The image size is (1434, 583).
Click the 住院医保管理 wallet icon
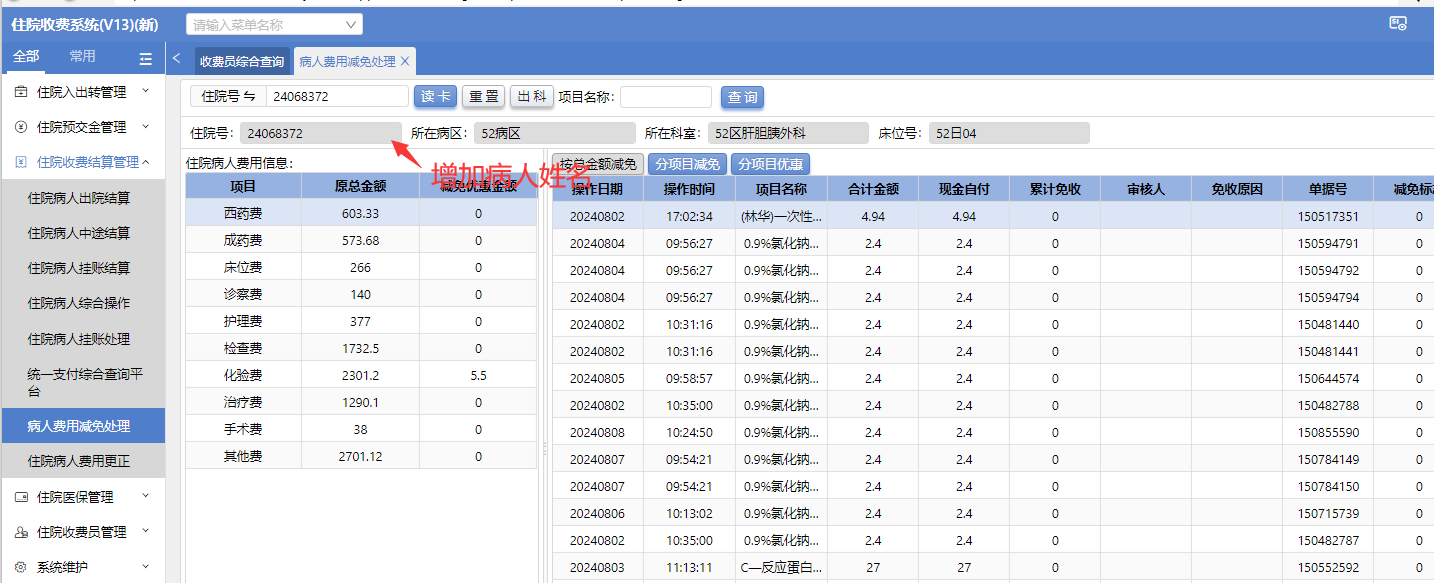tap(21, 497)
